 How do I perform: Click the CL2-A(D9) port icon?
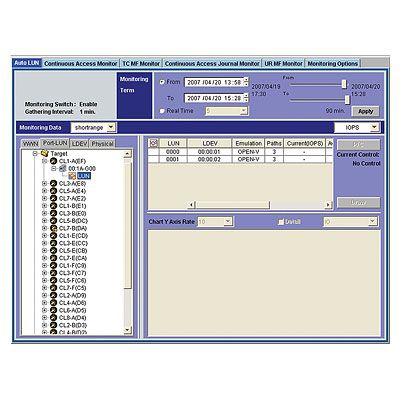53,295
